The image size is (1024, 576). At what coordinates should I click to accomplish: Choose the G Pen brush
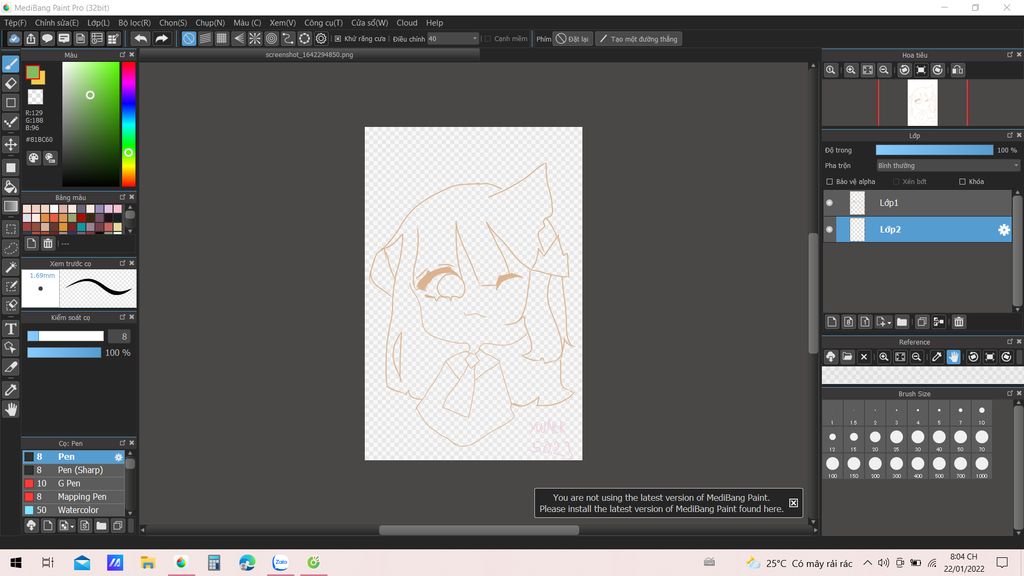pos(74,483)
